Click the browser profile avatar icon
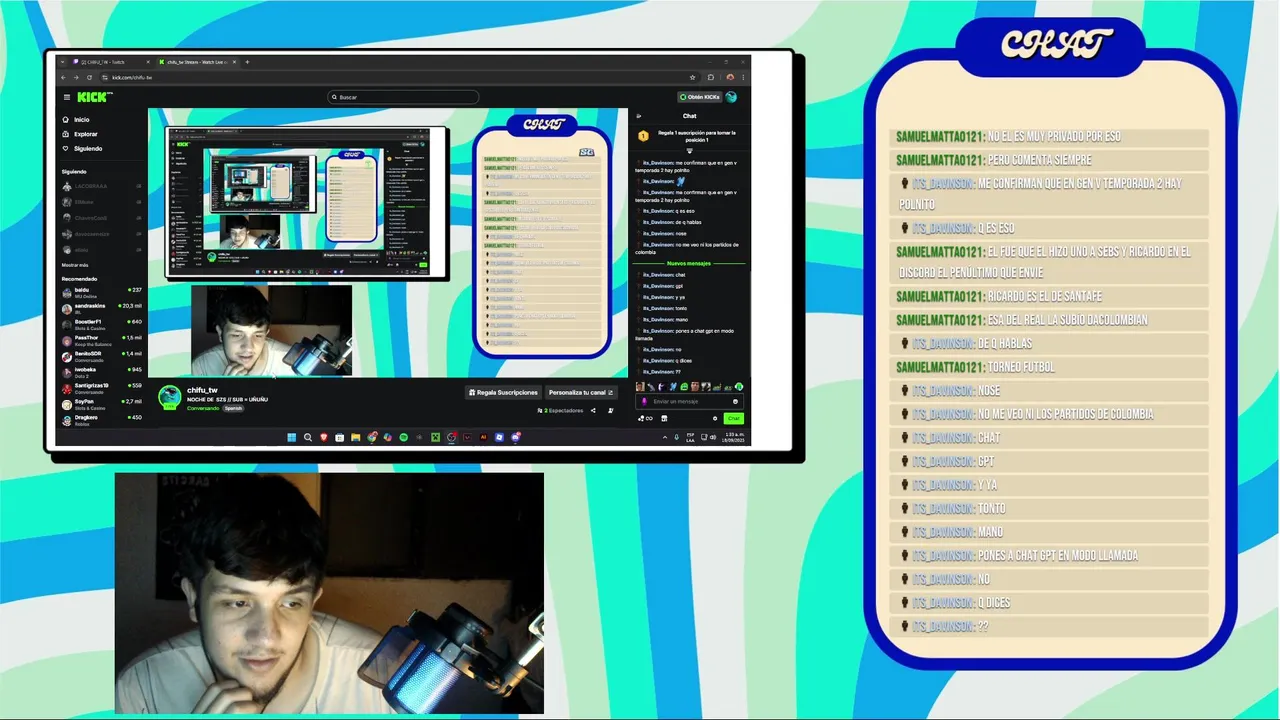1280x720 pixels. tap(730, 77)
